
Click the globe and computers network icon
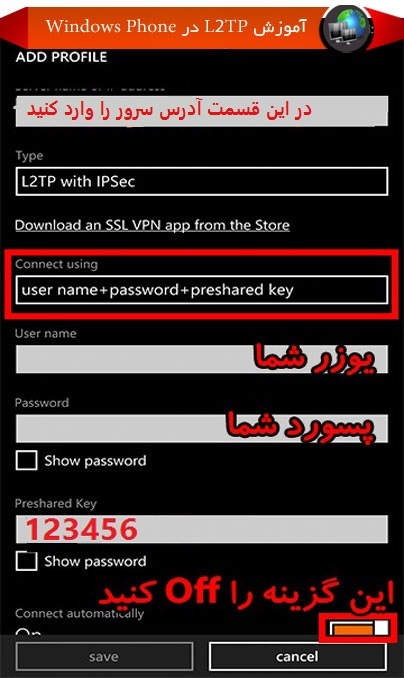coord(347,29)
